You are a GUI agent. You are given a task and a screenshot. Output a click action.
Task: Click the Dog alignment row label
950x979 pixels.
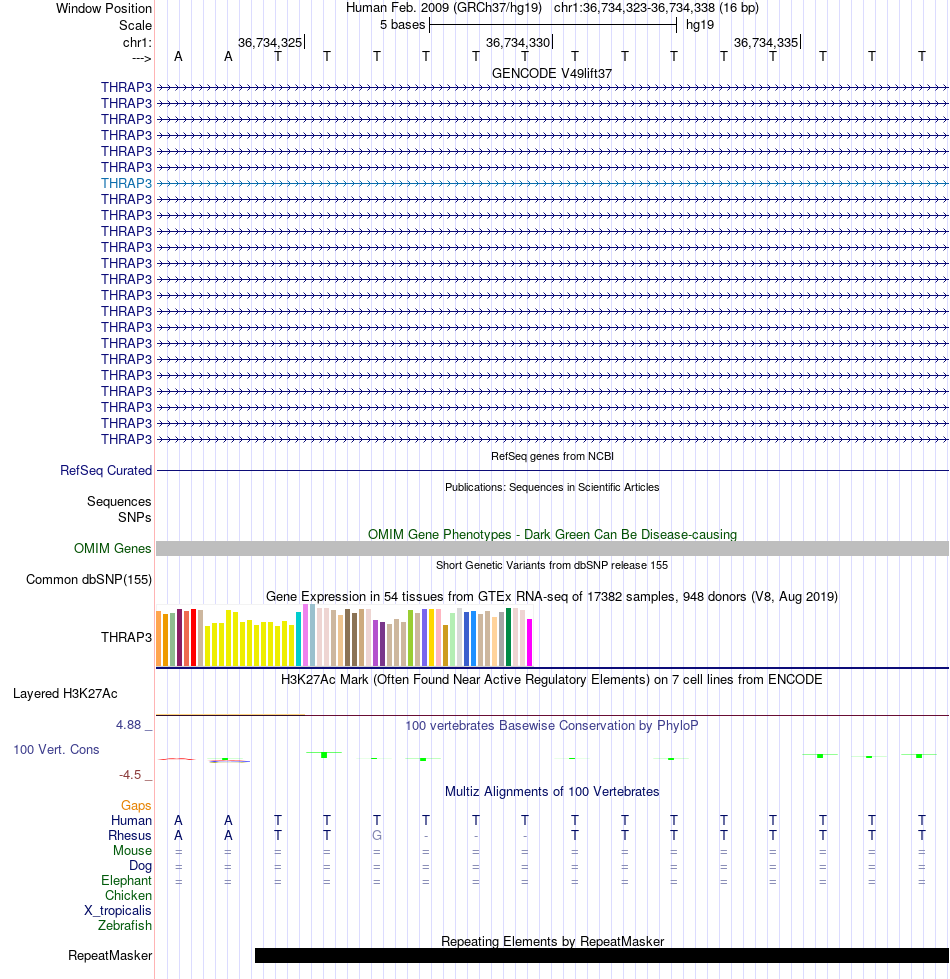140,865
